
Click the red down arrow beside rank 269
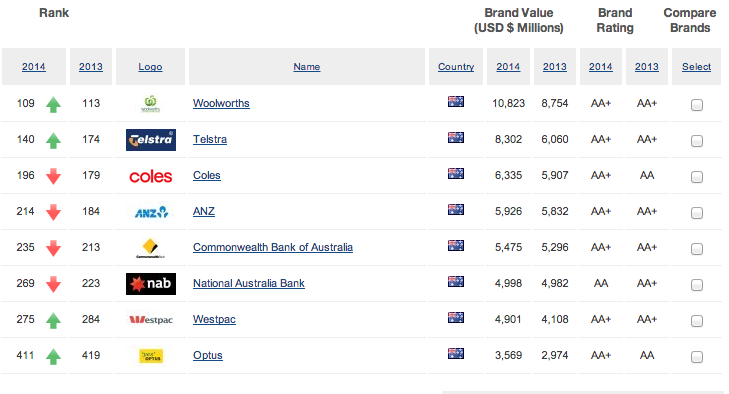click(x=53, y=284)
